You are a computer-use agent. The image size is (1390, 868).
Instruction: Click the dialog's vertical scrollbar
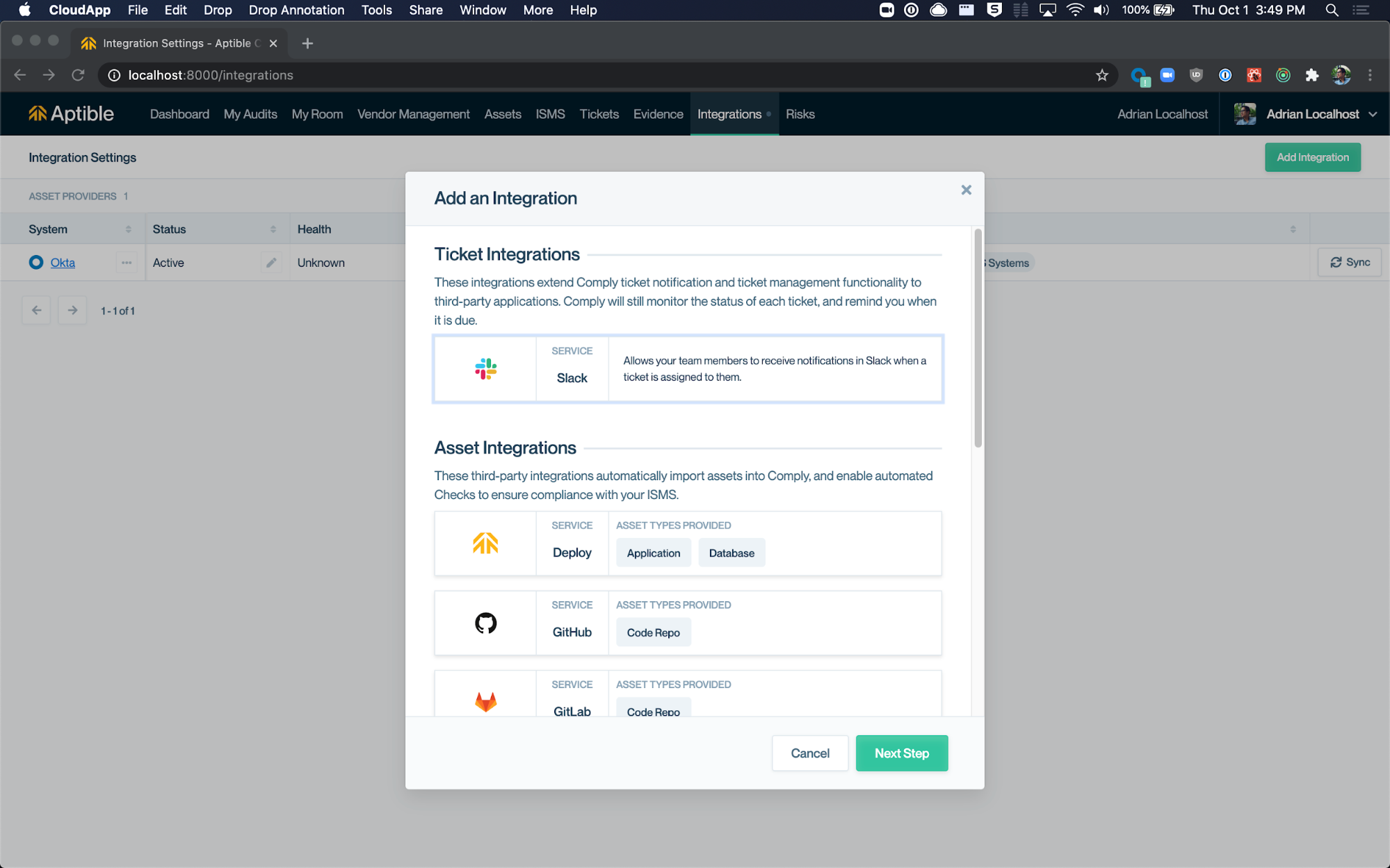978,338
